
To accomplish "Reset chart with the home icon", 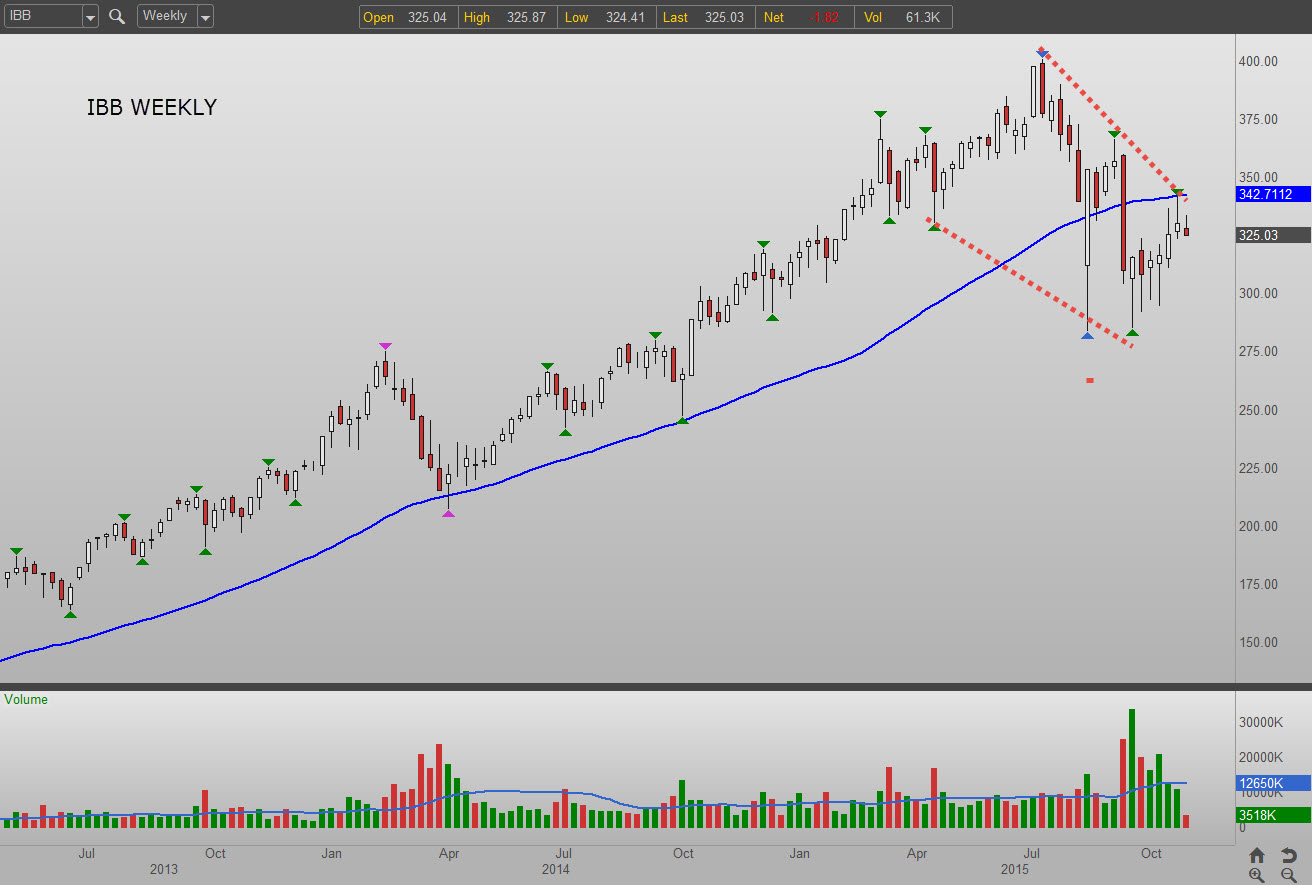I will (1258, 855).
